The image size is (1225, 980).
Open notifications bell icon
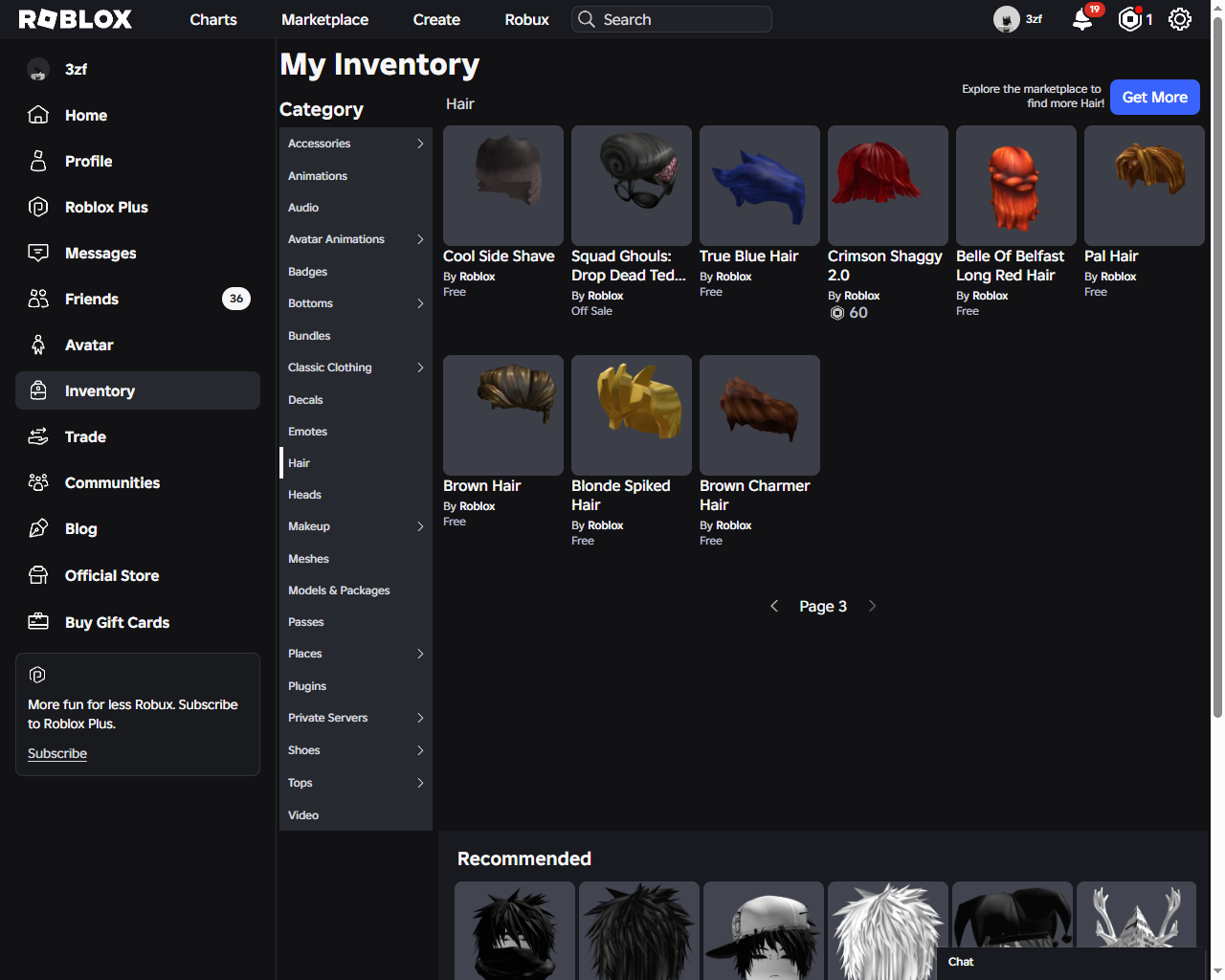click(x=1082, y=19)
